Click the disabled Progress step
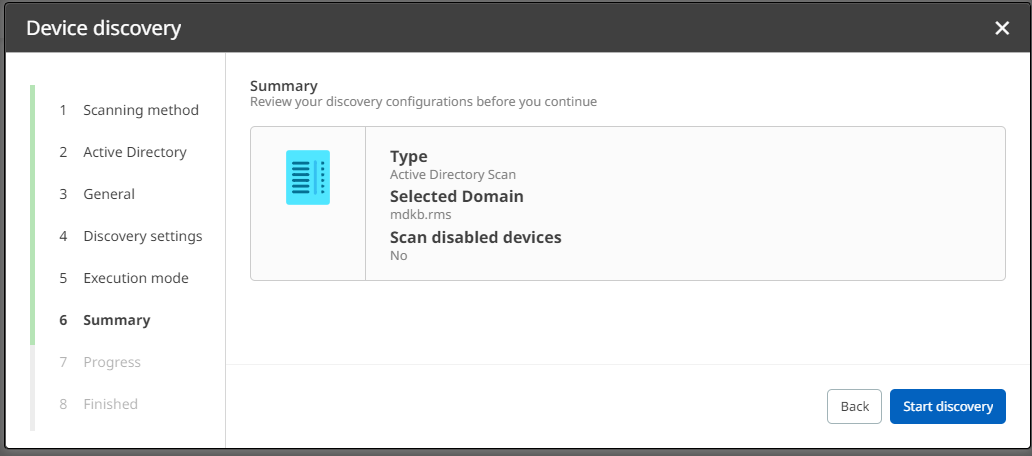This screenshot has height=456, width=1032. click(x=111, y=362)
